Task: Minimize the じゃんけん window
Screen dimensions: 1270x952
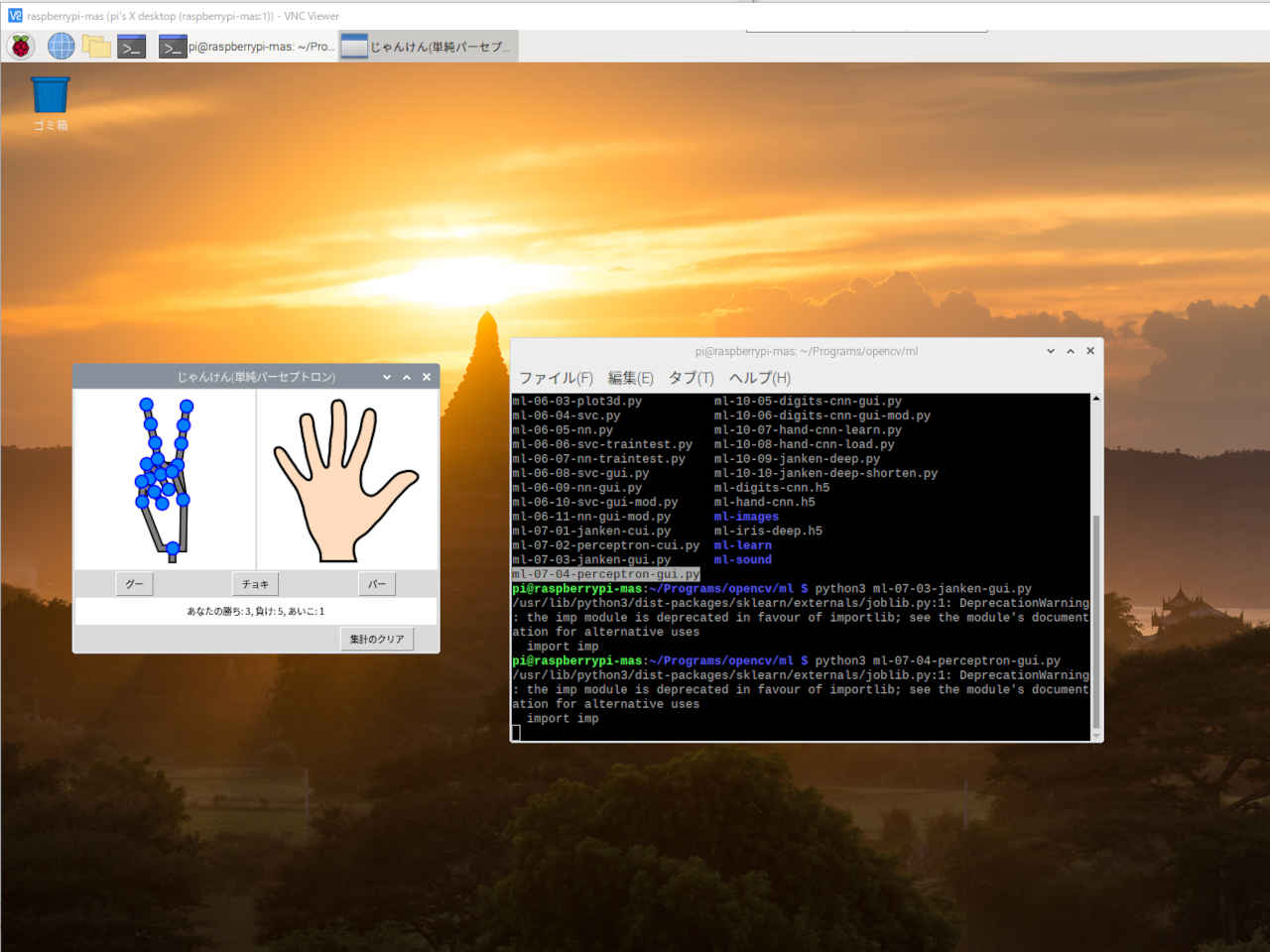Action: [x=387, y=377]
